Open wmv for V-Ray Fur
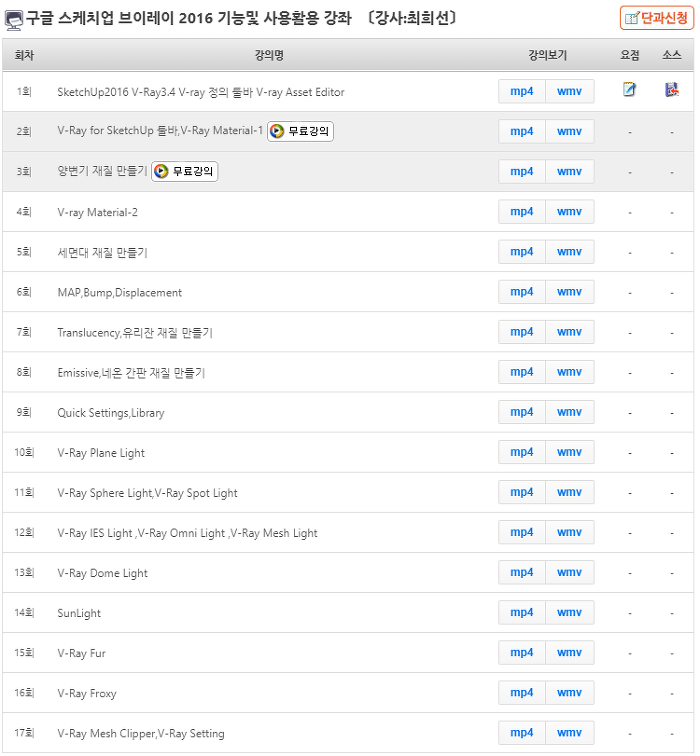The image size is (700, 756). 569,652
